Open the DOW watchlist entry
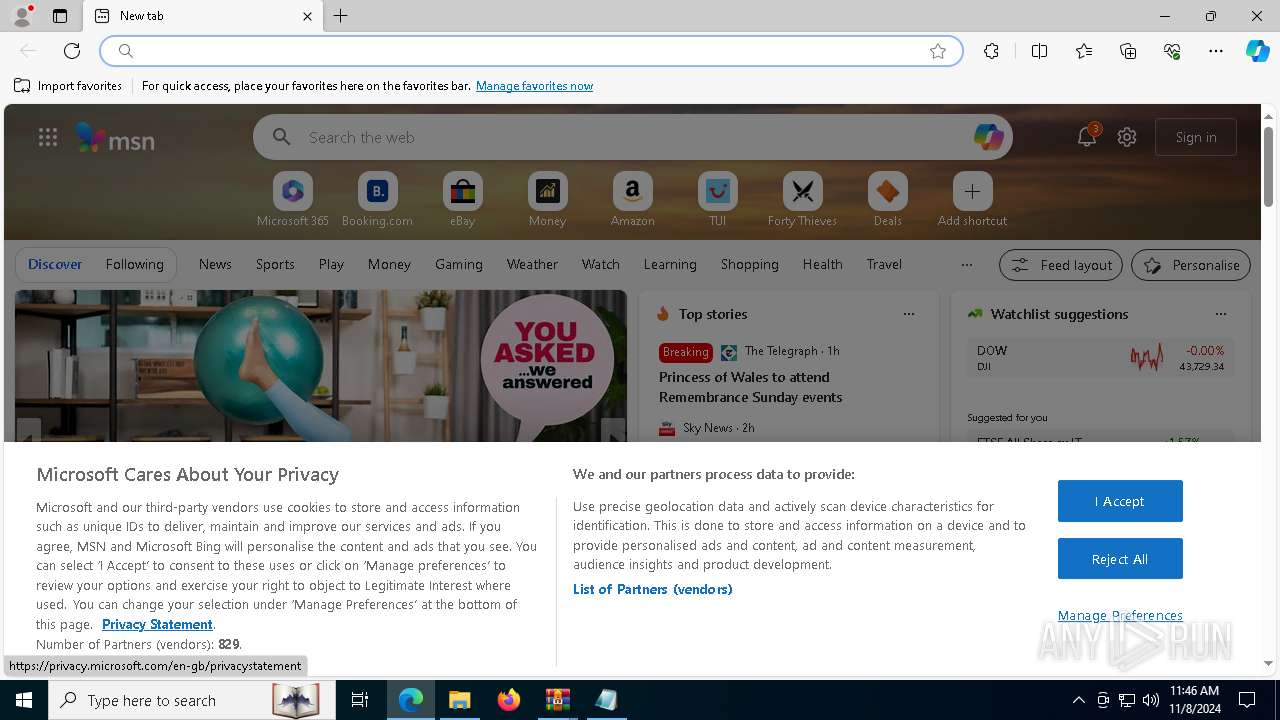Viewport: 1280px width, 720px height. pos(1100,358)
